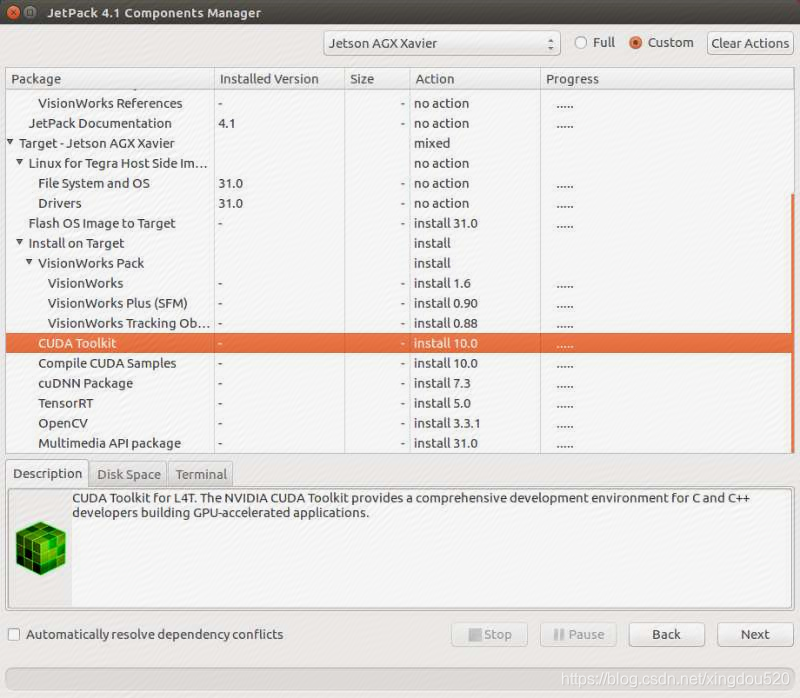Select the Multimedia API package row
800x698 pixels.
tap(398, 443)
